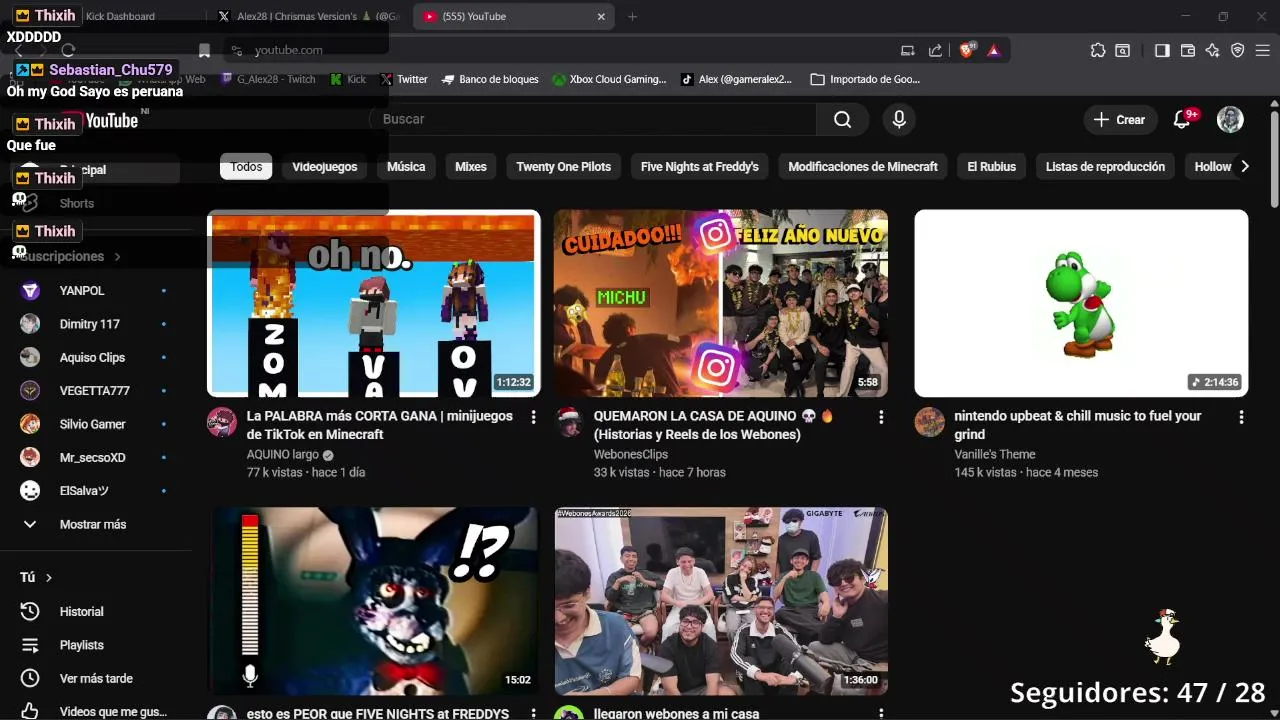This screenshot has width=1280, height=720.
Task: Open Ver más tarde in sidebar
Action: coord(94,679)
